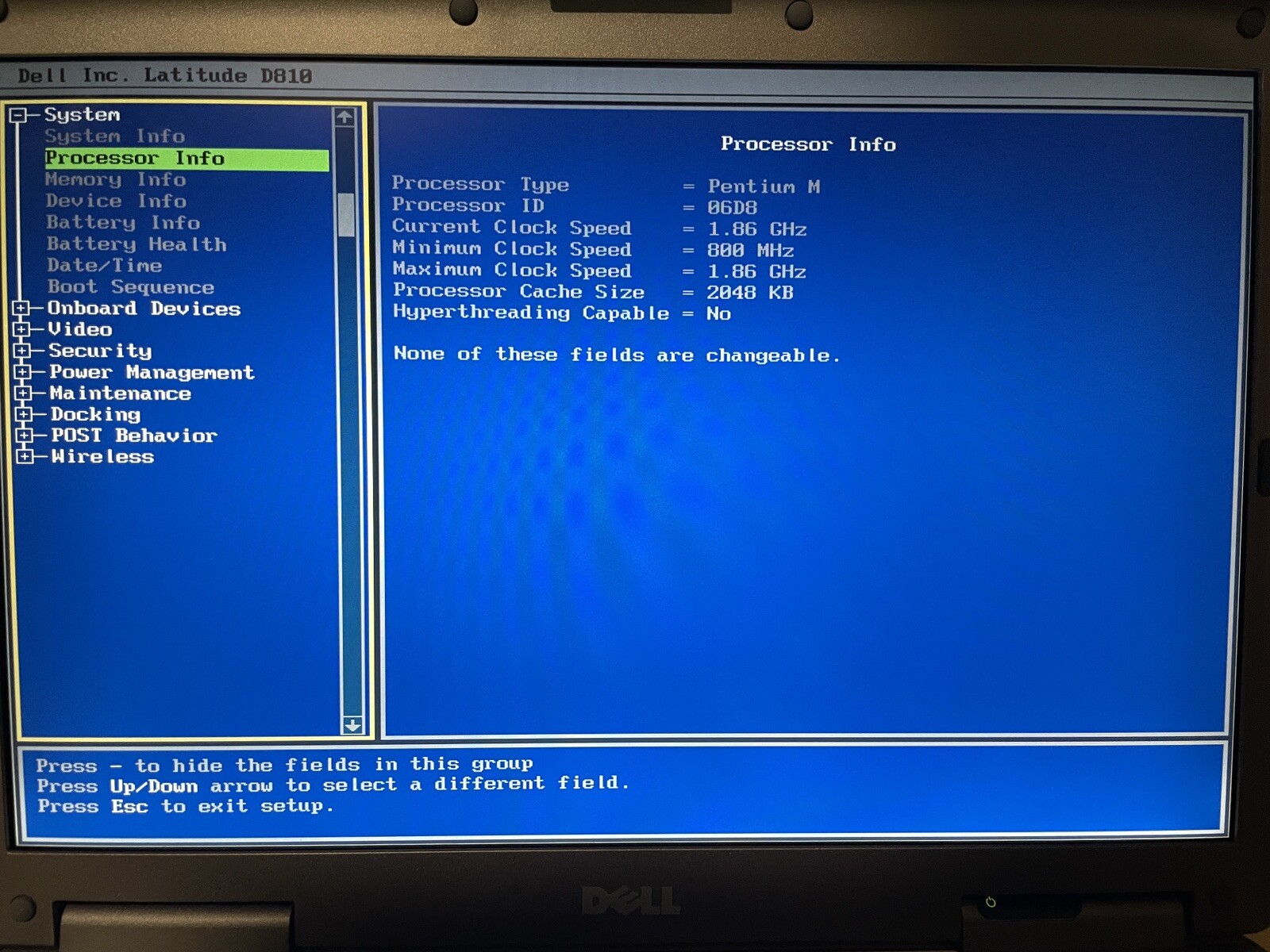Expand the Docking group
Image resolution: width=1270 pixels, height=952 pixels.
(24, 414)
